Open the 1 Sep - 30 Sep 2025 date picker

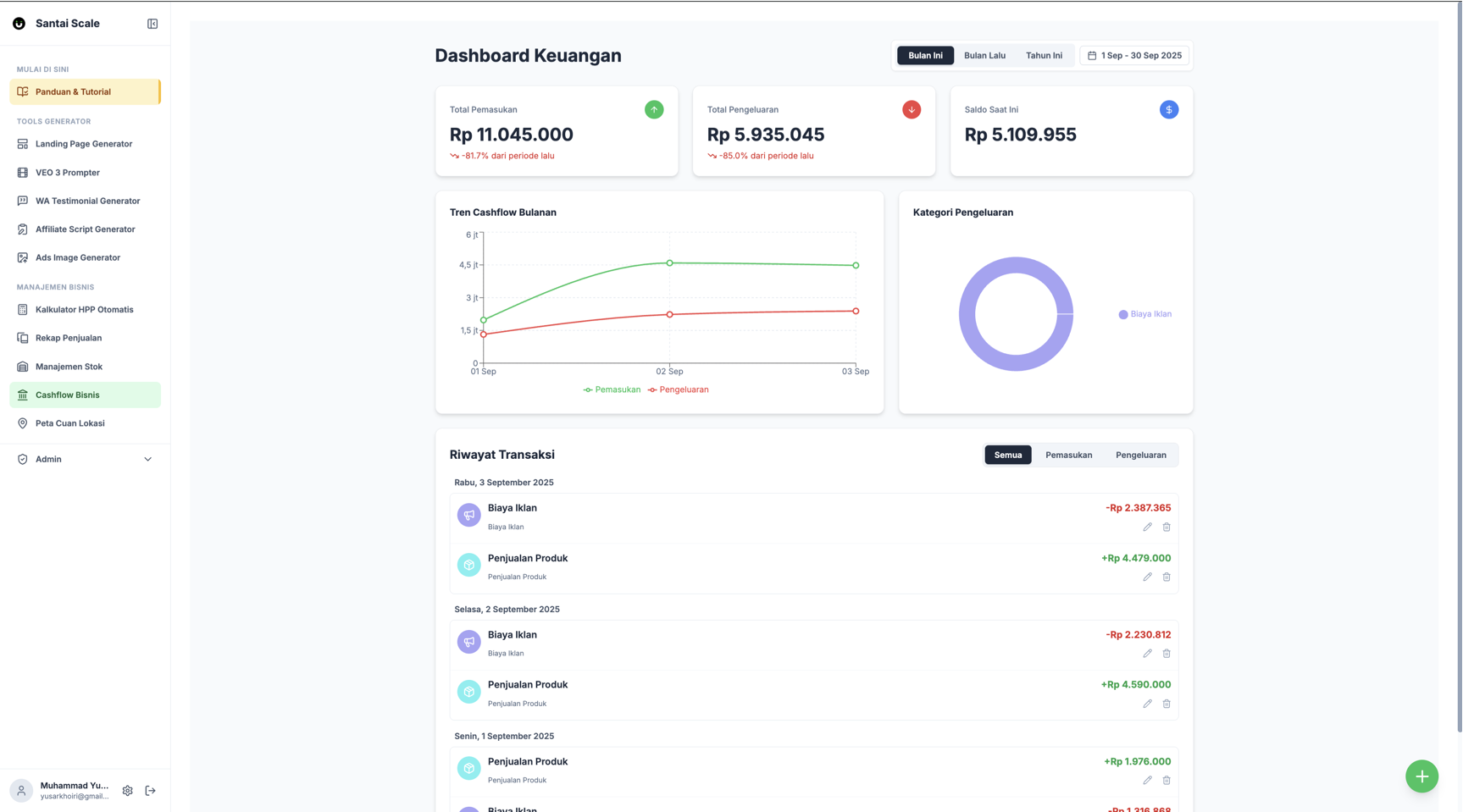coord(1134,56)
